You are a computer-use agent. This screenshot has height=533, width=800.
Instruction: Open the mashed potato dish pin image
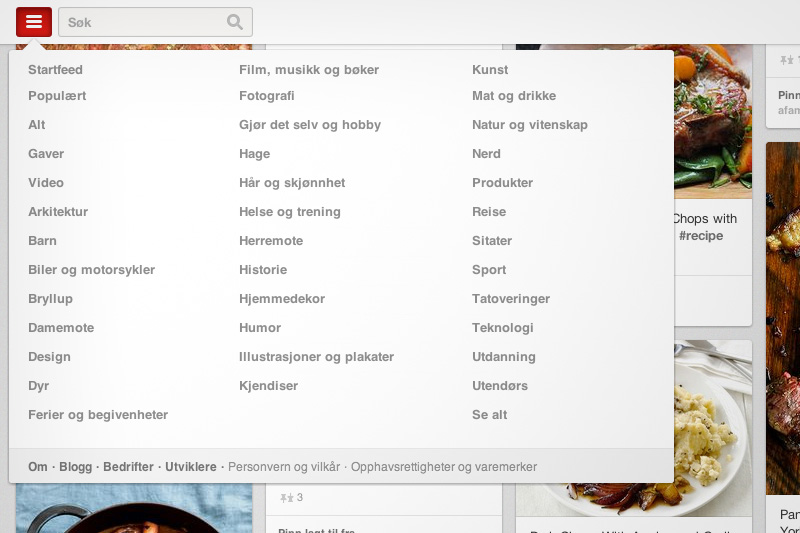click(713, 428)
